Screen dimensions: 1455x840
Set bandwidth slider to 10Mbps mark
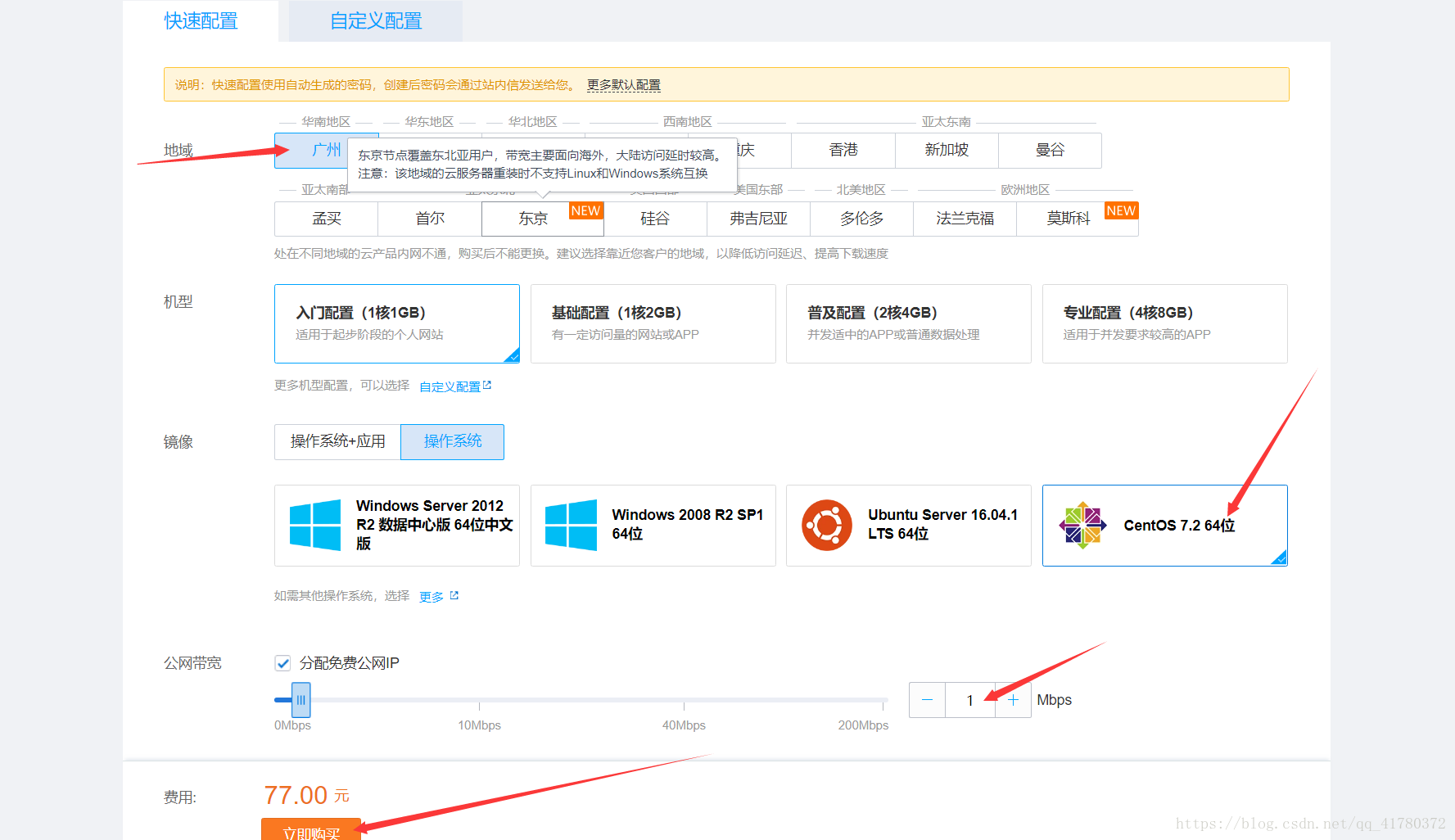tap(479, 701)
